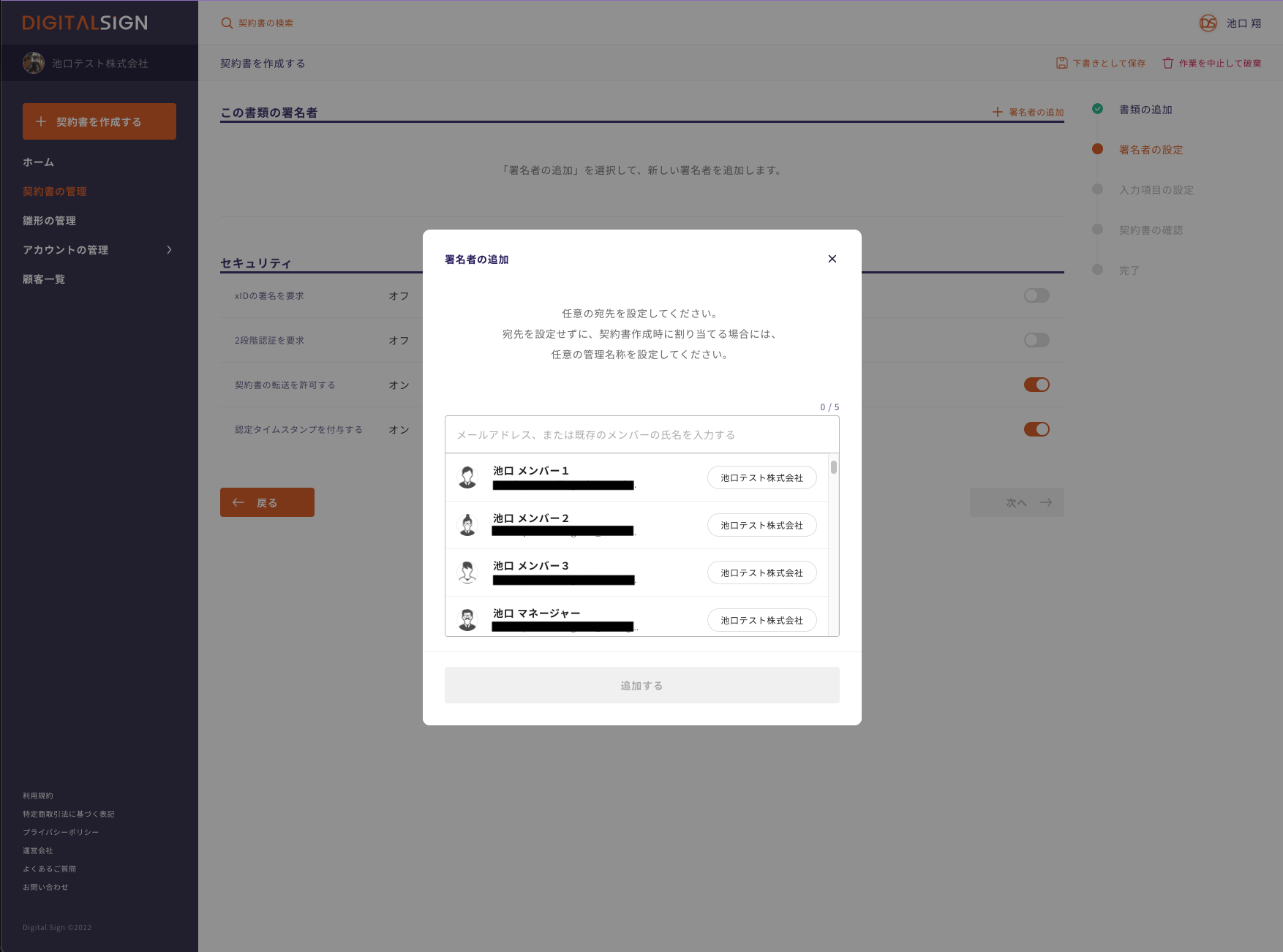
Task: Open プライバシーポリシー link
Action: pyautogui.click(x=61, y=832)
